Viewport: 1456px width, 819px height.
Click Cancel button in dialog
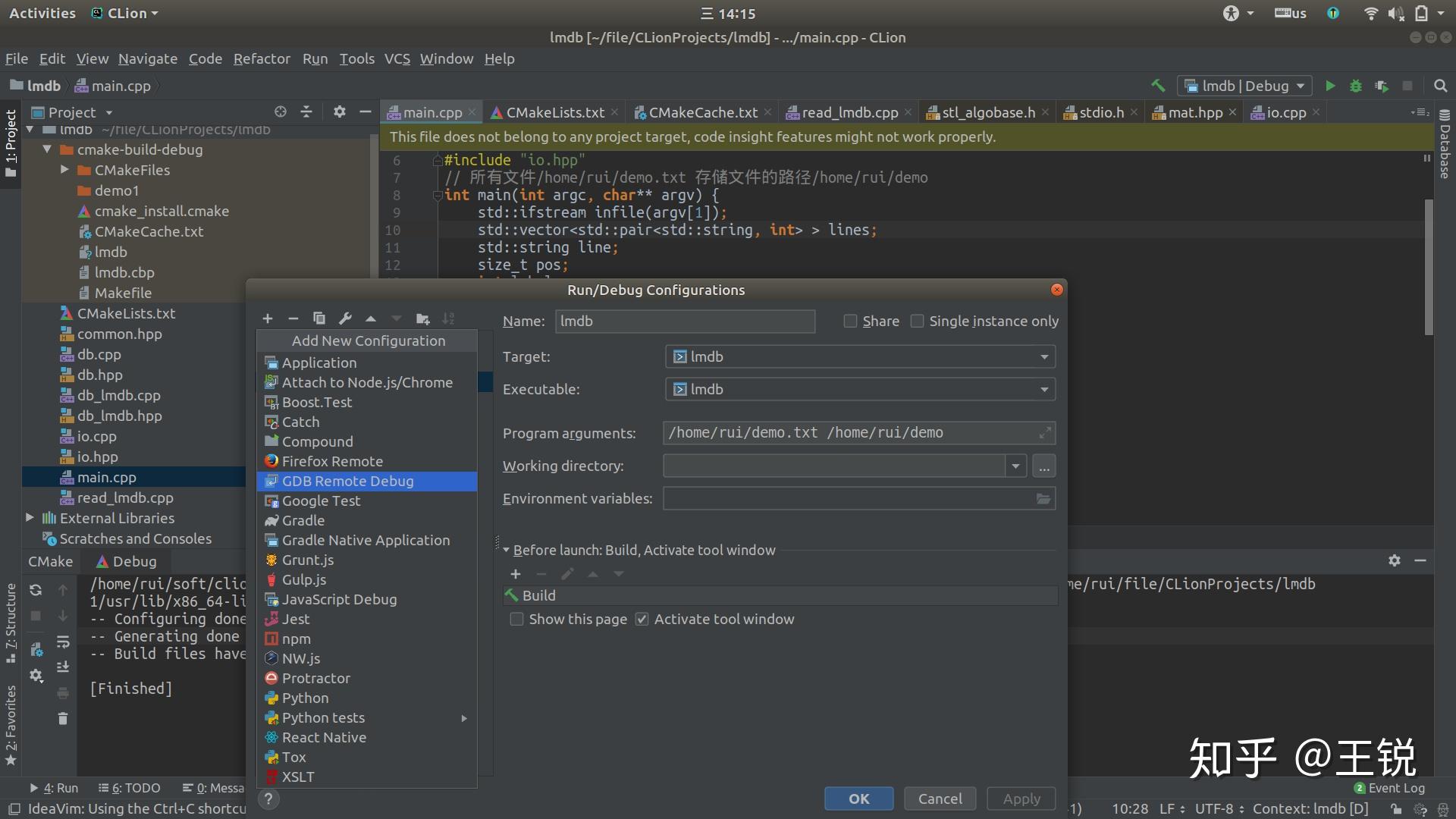click(940, 799)
